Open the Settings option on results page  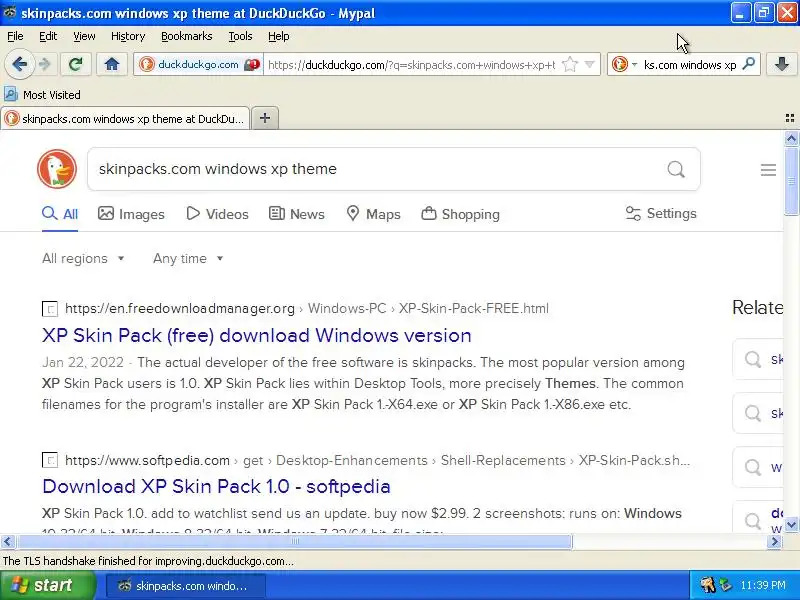coord(661,213)
